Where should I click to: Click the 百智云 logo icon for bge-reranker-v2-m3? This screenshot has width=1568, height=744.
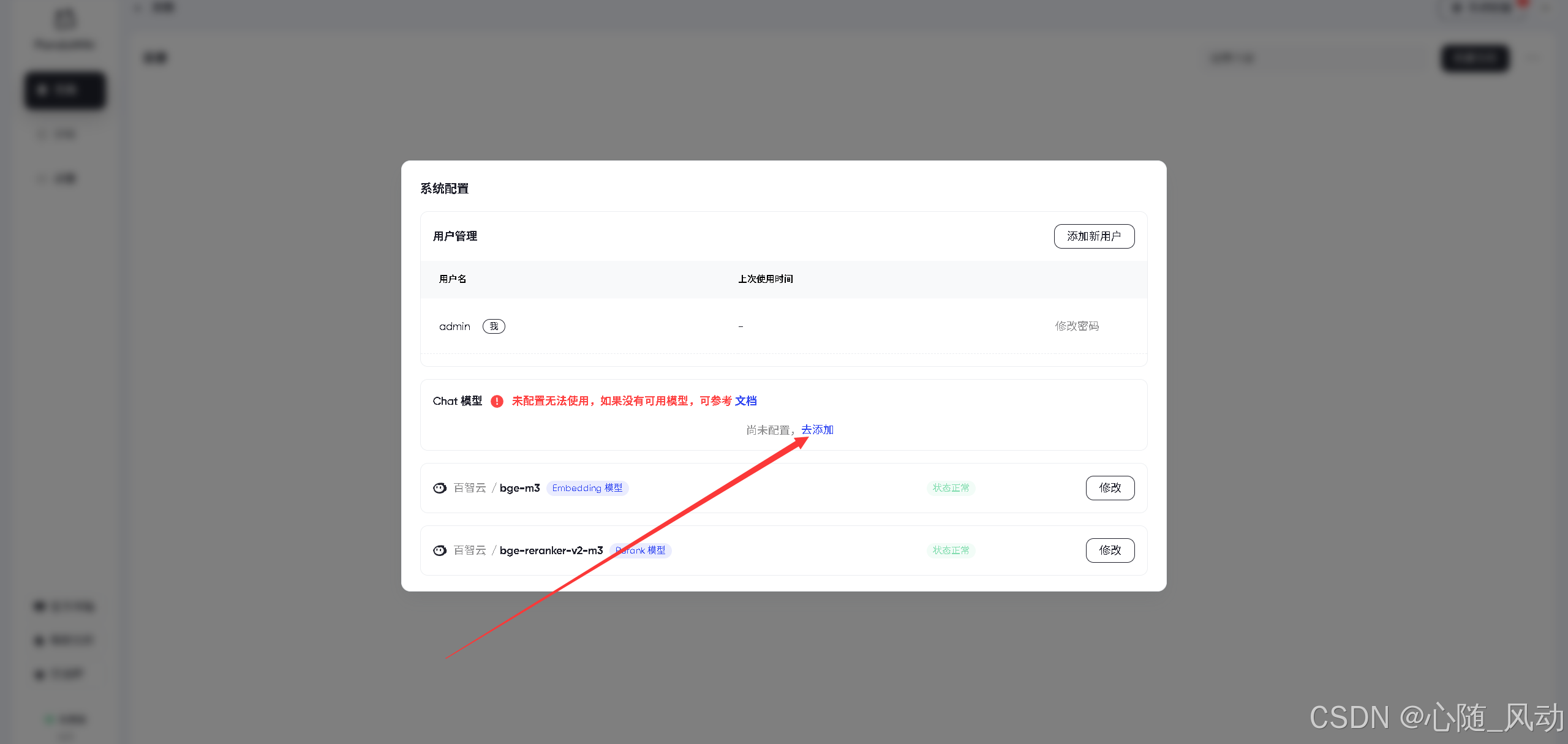[x=440, y=550]
